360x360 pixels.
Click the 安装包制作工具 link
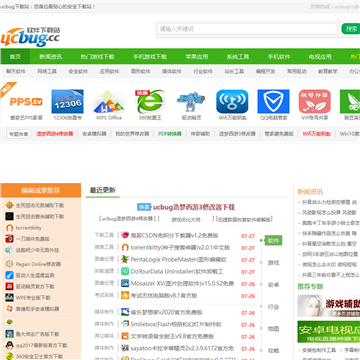319,350
